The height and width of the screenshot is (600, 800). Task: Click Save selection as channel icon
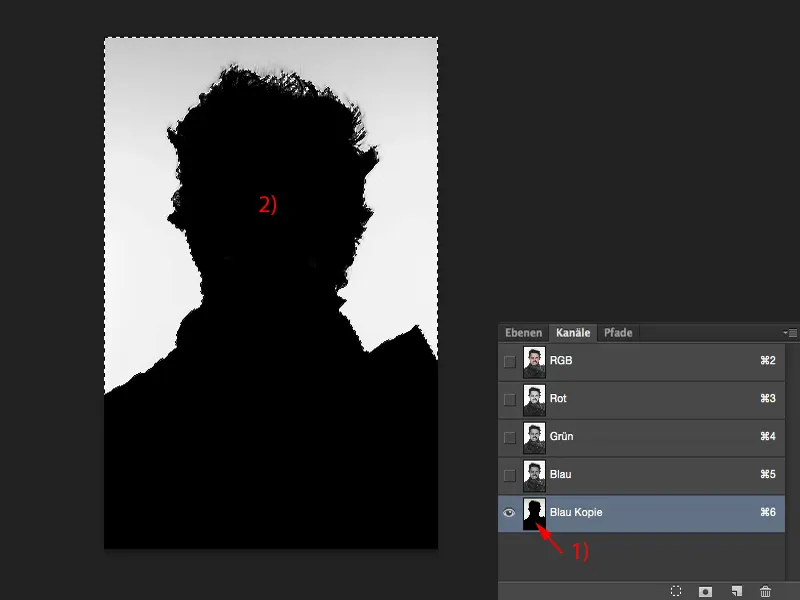tap(705, 591)
